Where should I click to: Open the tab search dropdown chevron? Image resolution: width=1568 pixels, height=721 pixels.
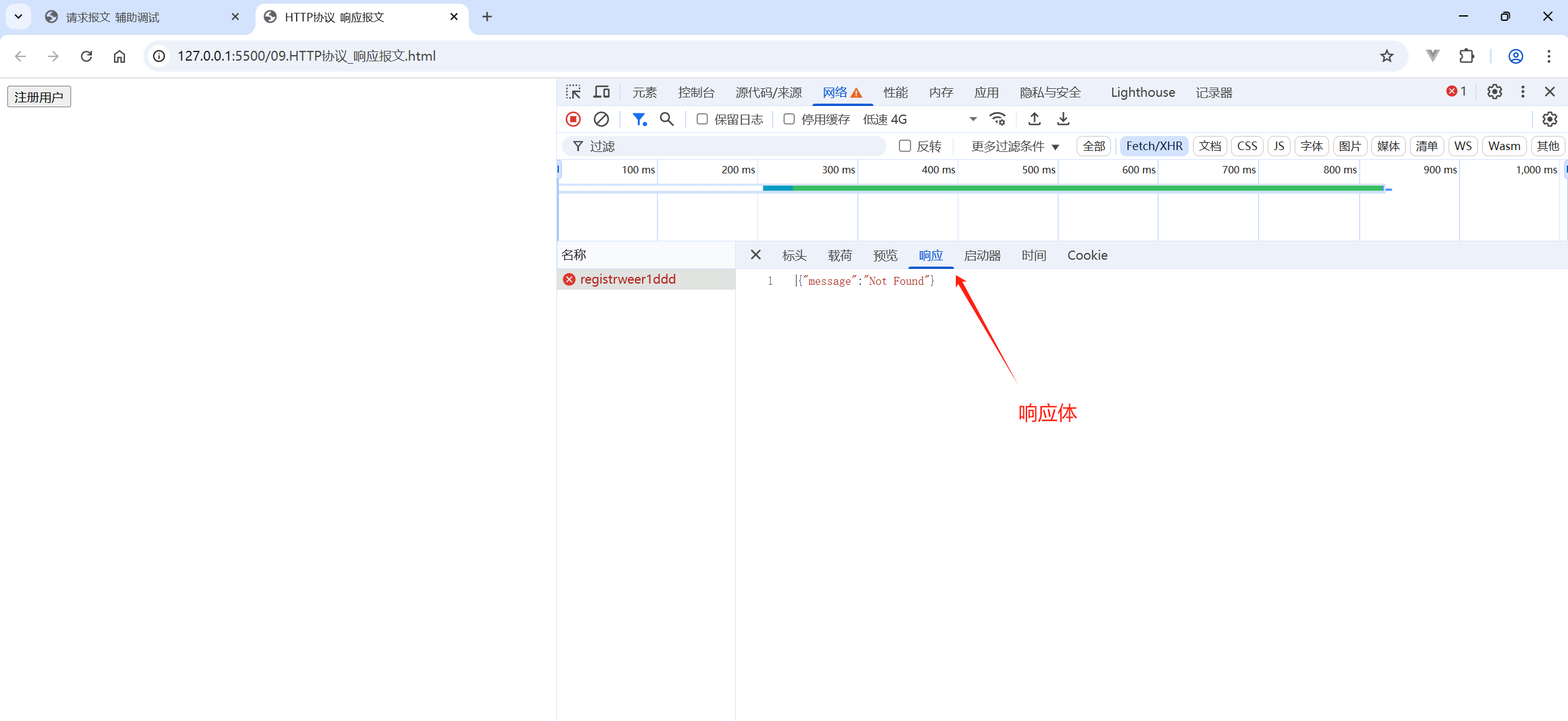click(x=18, y=17)
